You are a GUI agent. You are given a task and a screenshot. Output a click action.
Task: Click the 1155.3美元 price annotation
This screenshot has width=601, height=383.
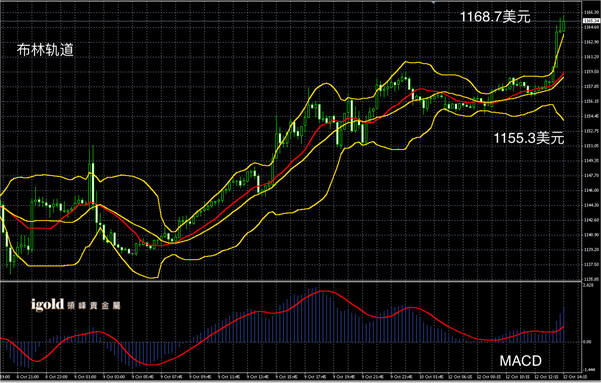click(x=529, y=138)
